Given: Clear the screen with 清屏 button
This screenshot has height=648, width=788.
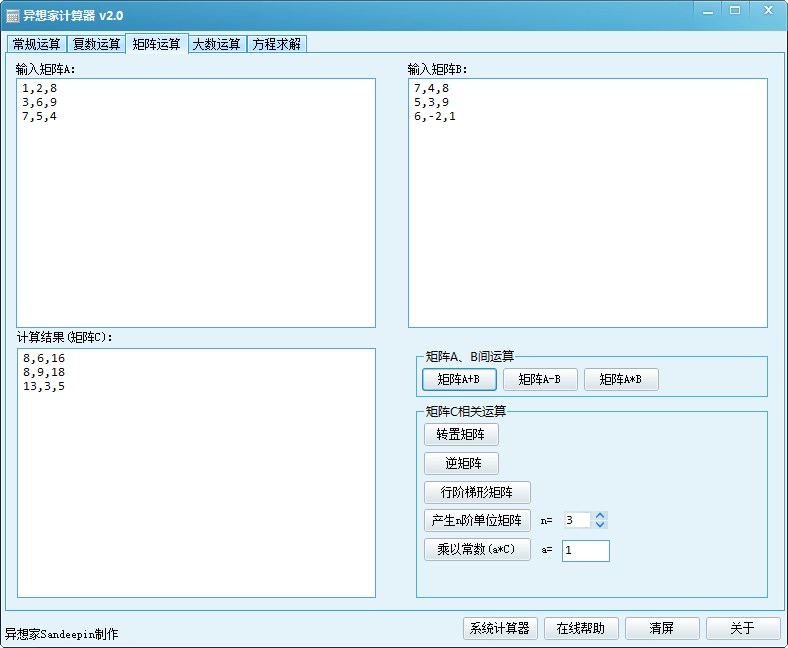Looking at the screenshot, I should coord(661,628).
